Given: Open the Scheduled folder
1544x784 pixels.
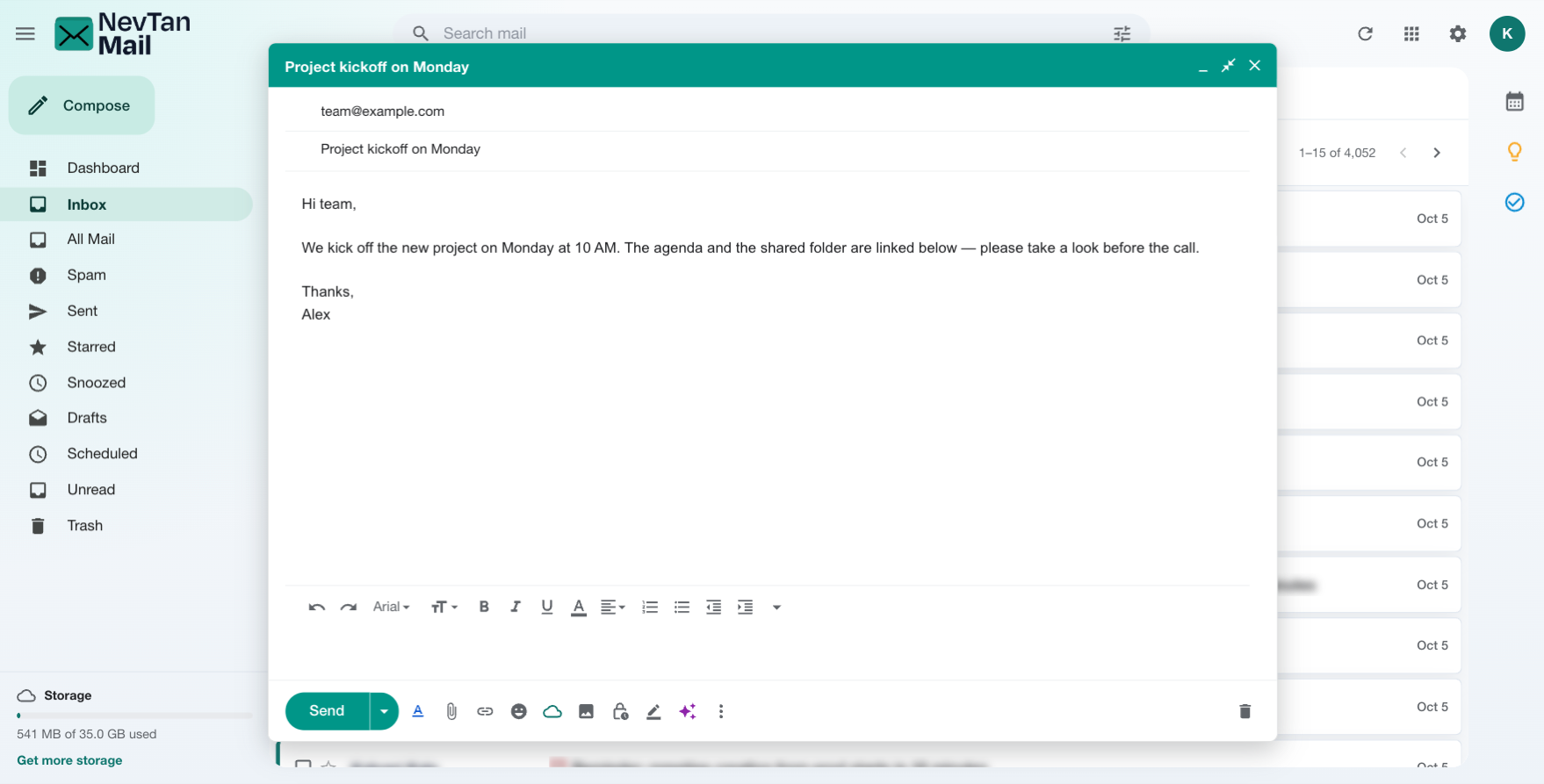Looking at the screenshot, I should click(126, 454).
